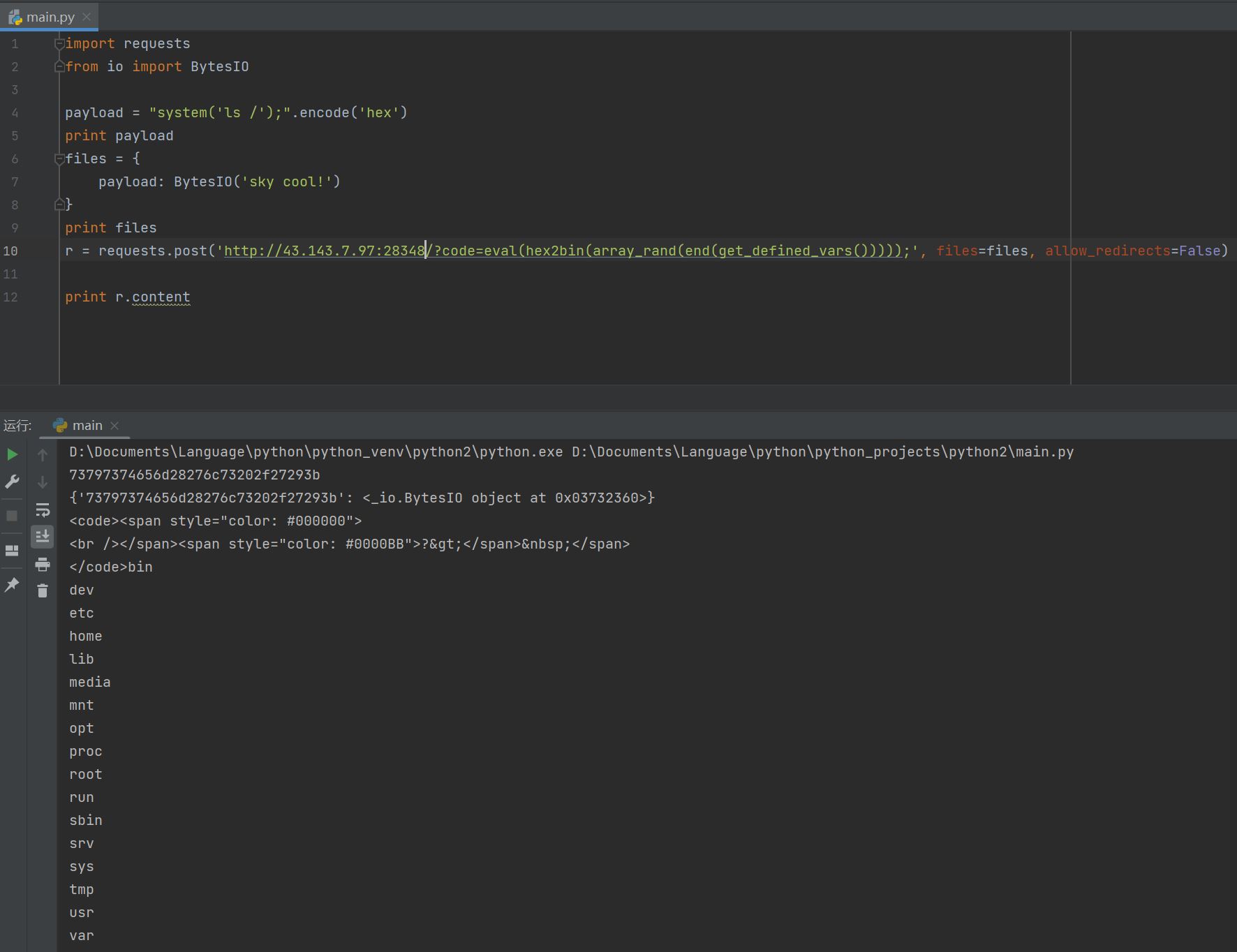Toggle scroll to end of console output

tap(43, 536)
